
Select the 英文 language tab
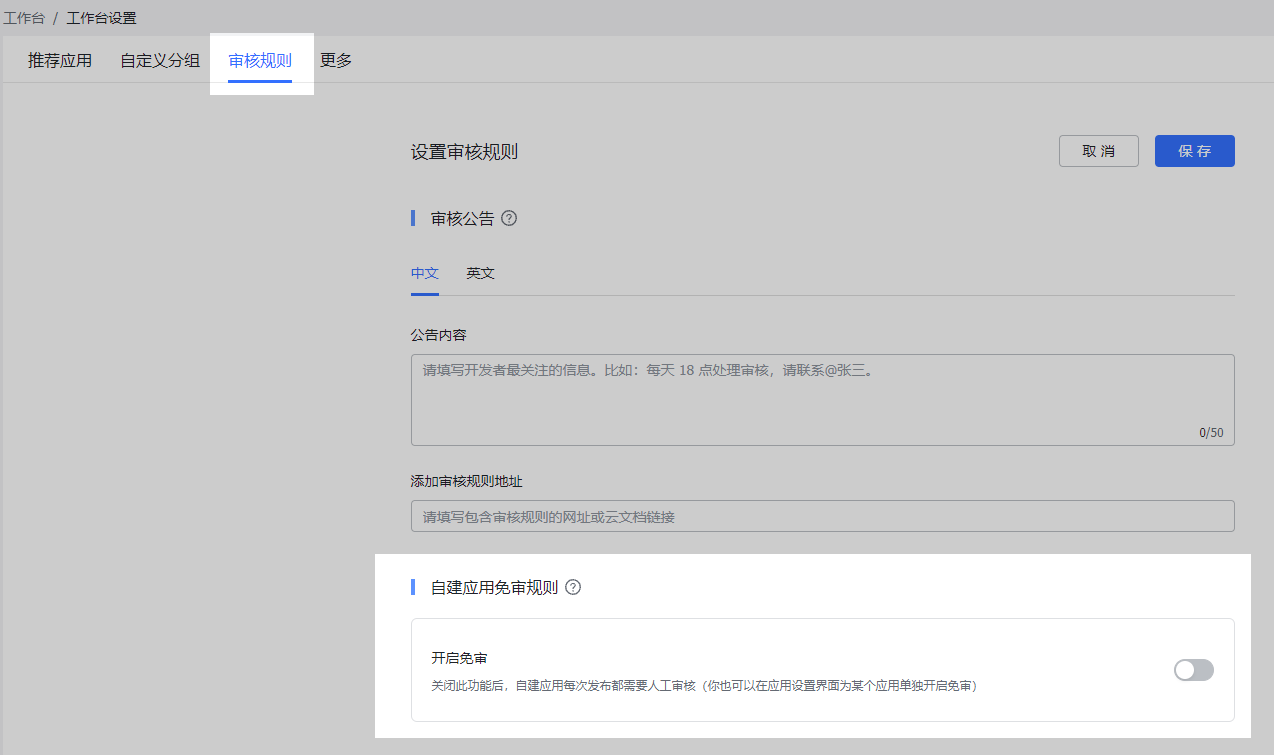coord(480,273)
